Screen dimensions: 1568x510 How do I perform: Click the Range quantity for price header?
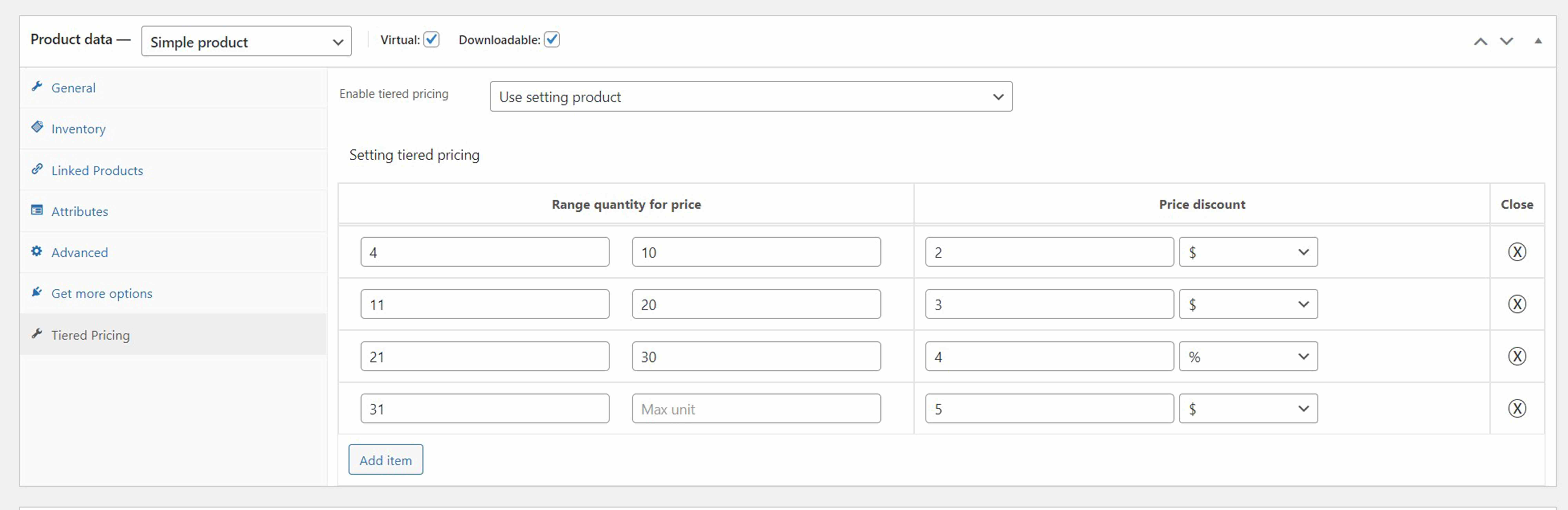pyautogui.click(x=626, y=204)
